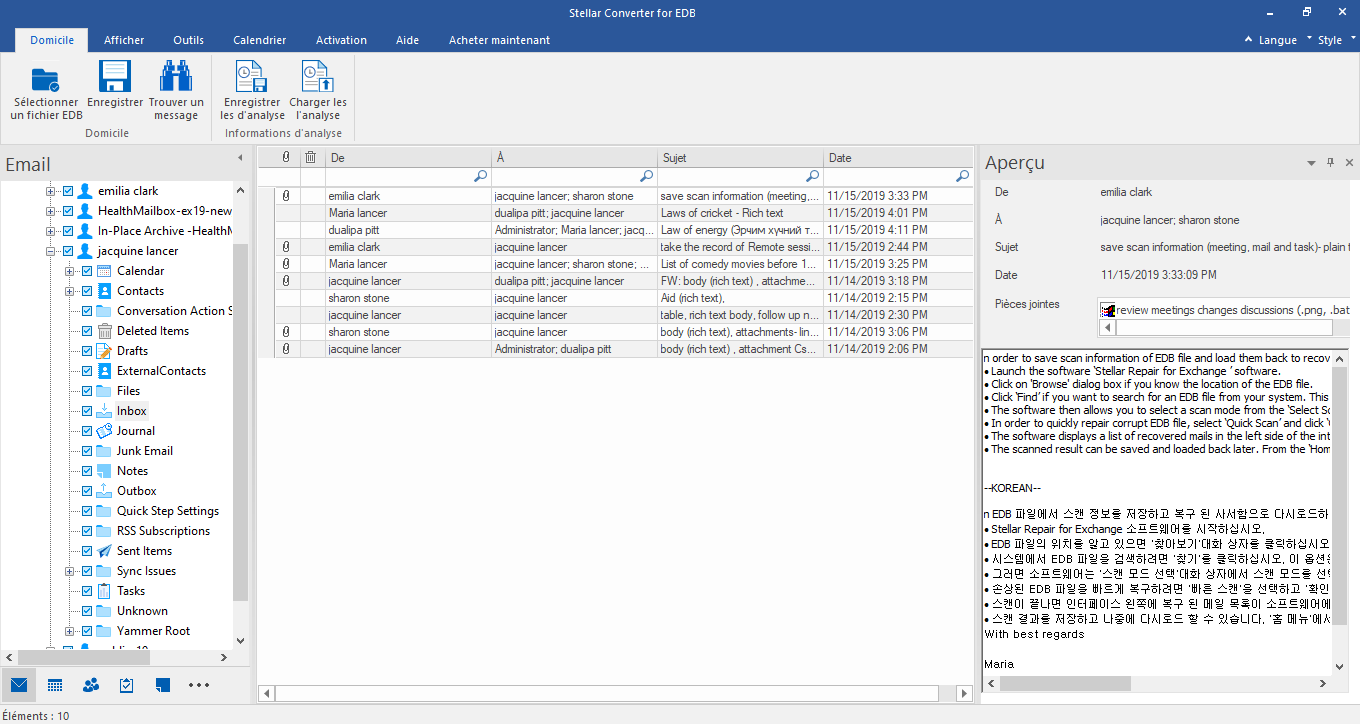Uncheck the Junk Email checkbox
Screen dimensions: 1360x724
tap(87, 451)
